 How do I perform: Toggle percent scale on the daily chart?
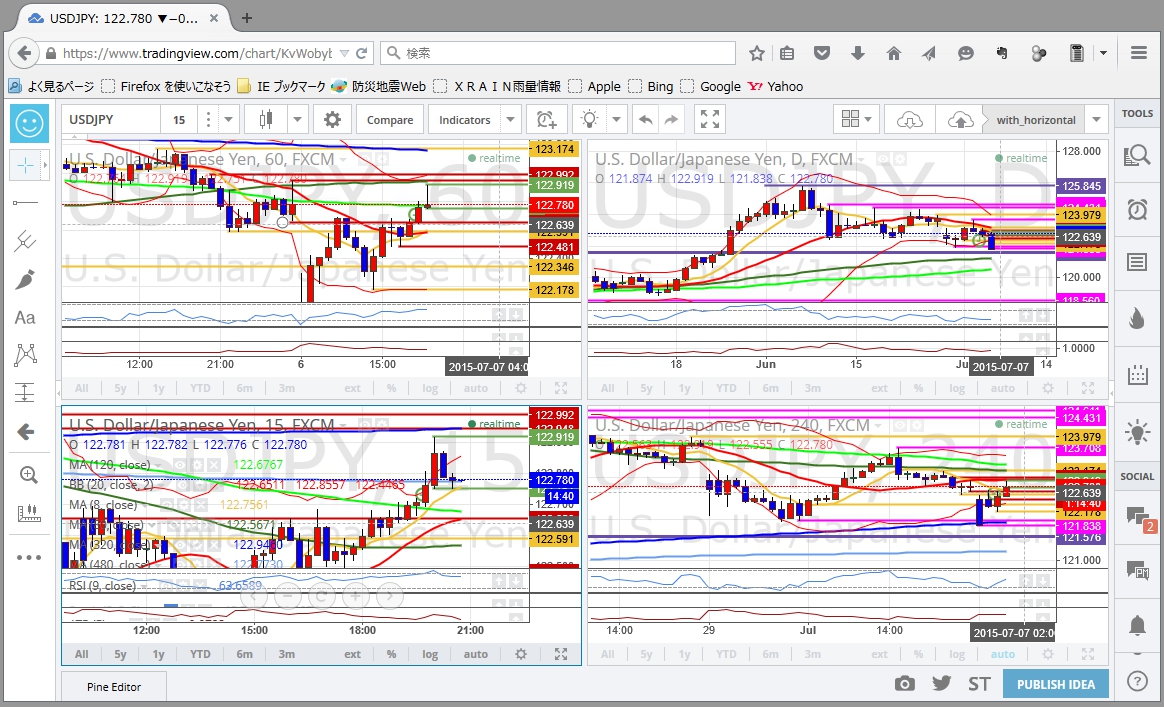click(x=917, y=388)
